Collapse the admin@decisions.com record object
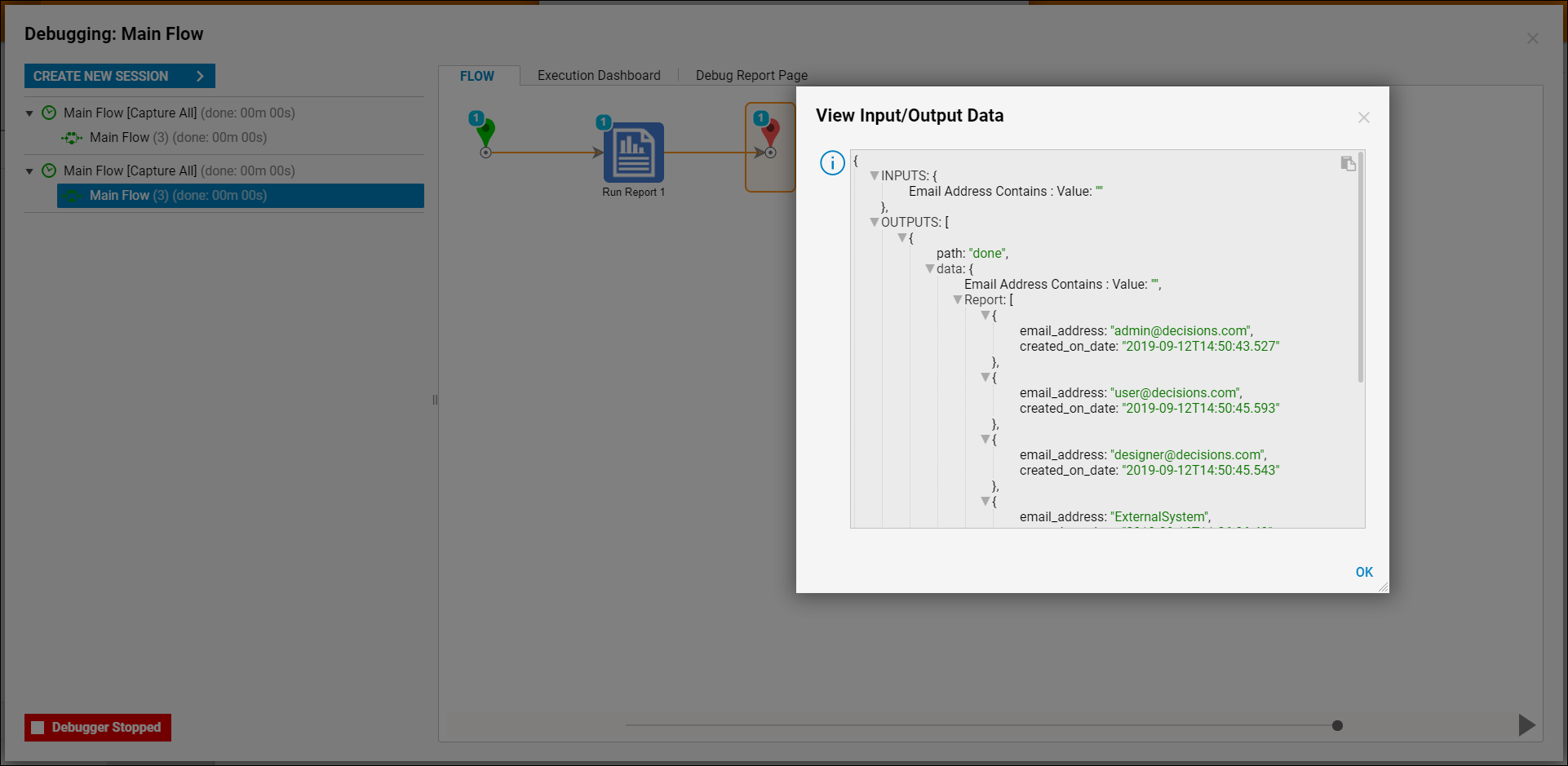This screenshot has height=766, width=1568. 986,315
